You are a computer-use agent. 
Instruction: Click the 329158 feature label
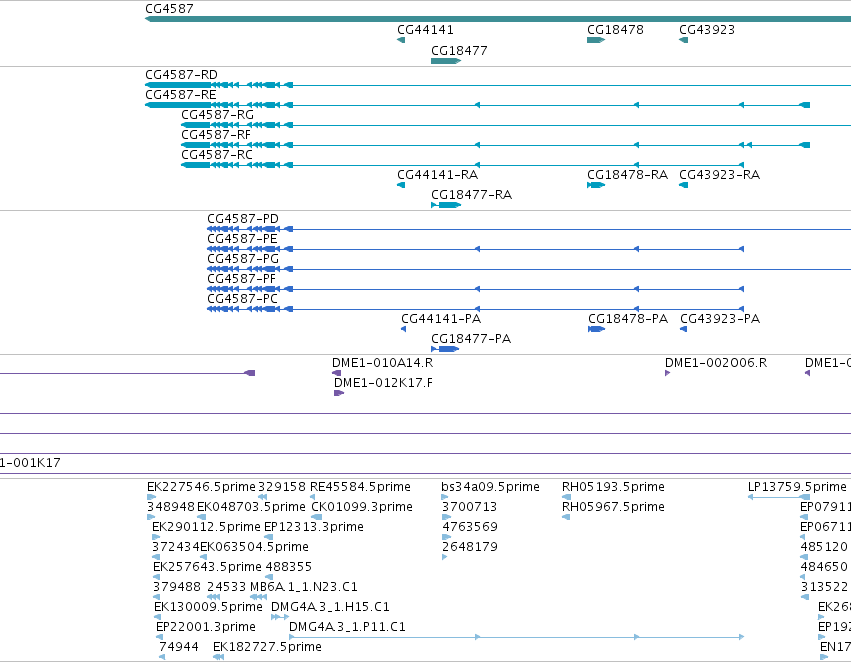(282, 487)
